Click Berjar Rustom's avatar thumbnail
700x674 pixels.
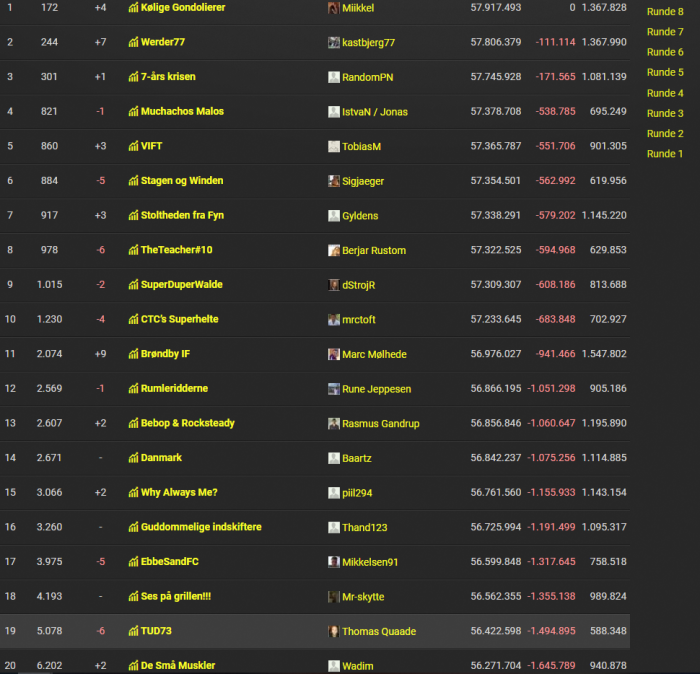(333, 250)
